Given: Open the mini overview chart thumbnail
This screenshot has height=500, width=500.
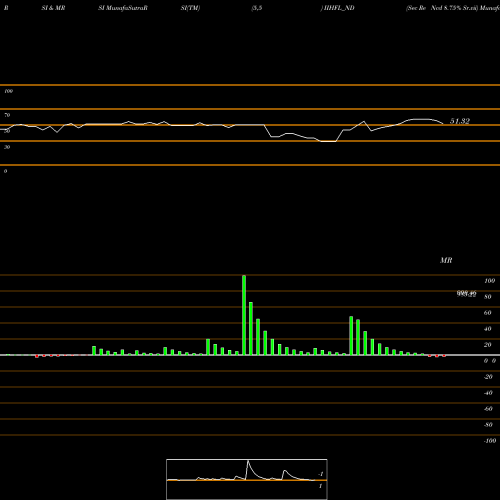Looking at the screenshot, I should [247, 479].
